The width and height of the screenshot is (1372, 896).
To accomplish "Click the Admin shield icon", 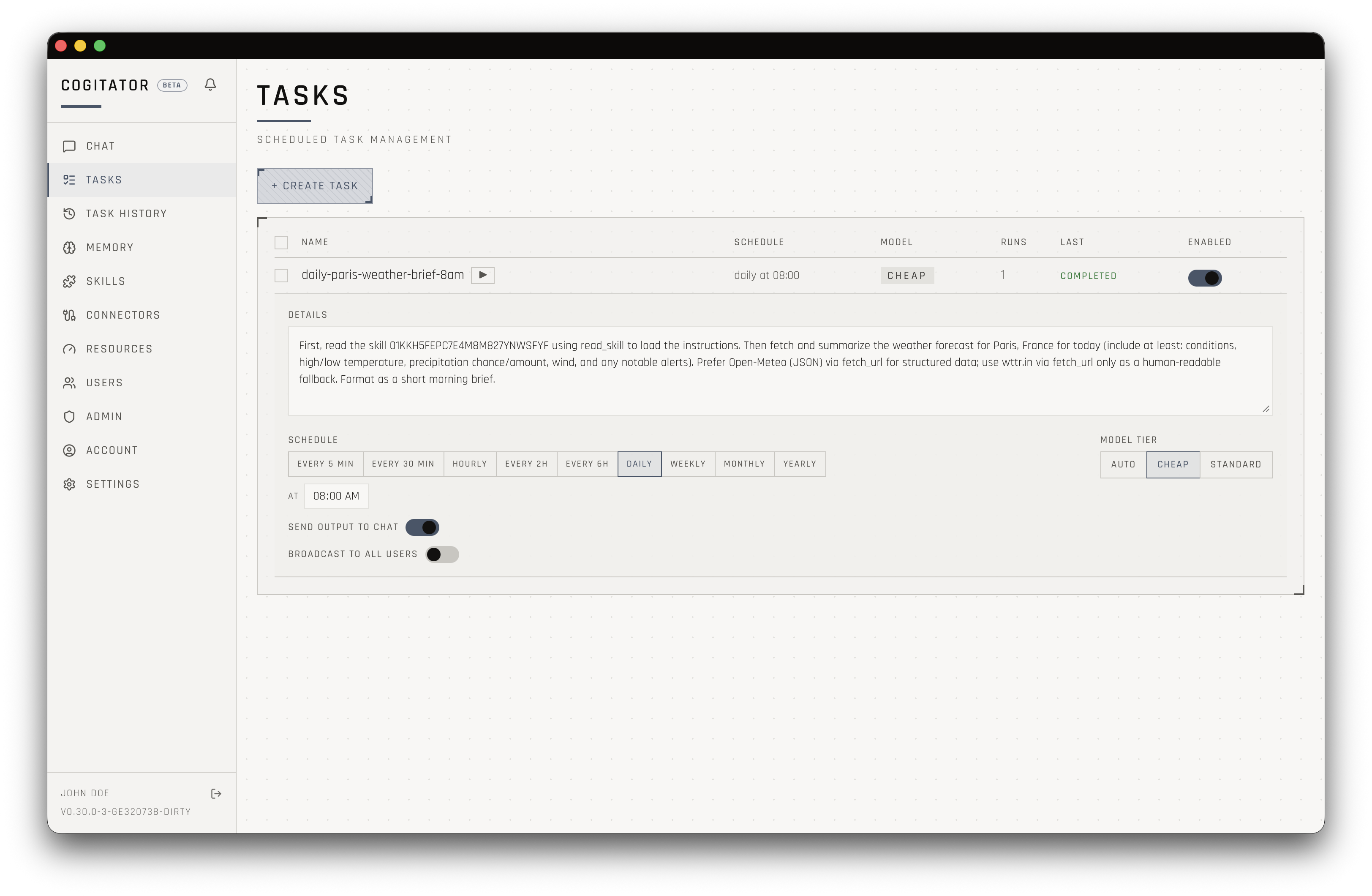I will [x=69, y=417].
